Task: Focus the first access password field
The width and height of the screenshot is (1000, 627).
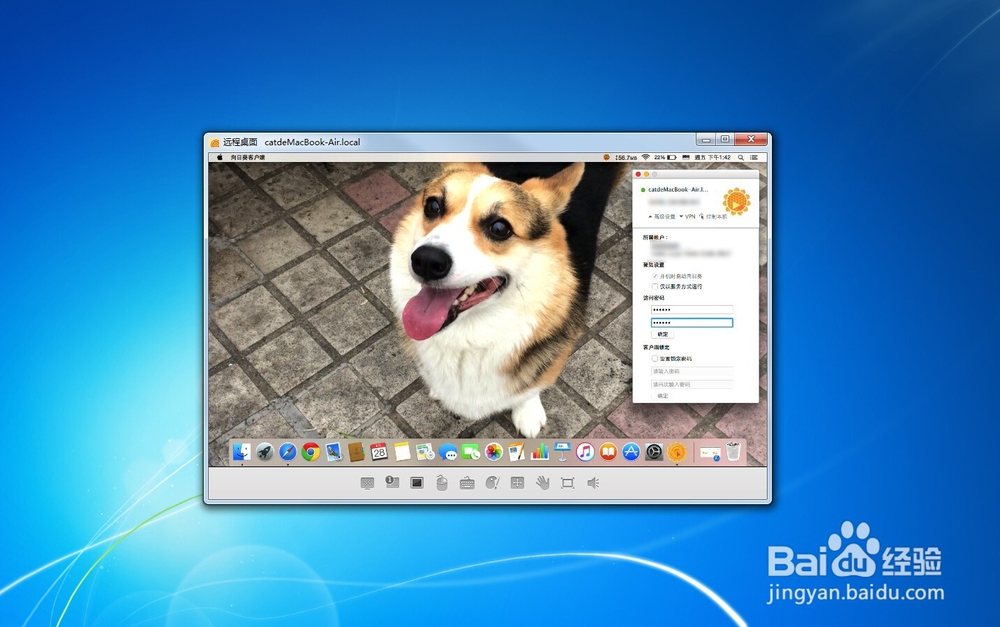Action: coord(692,309)
